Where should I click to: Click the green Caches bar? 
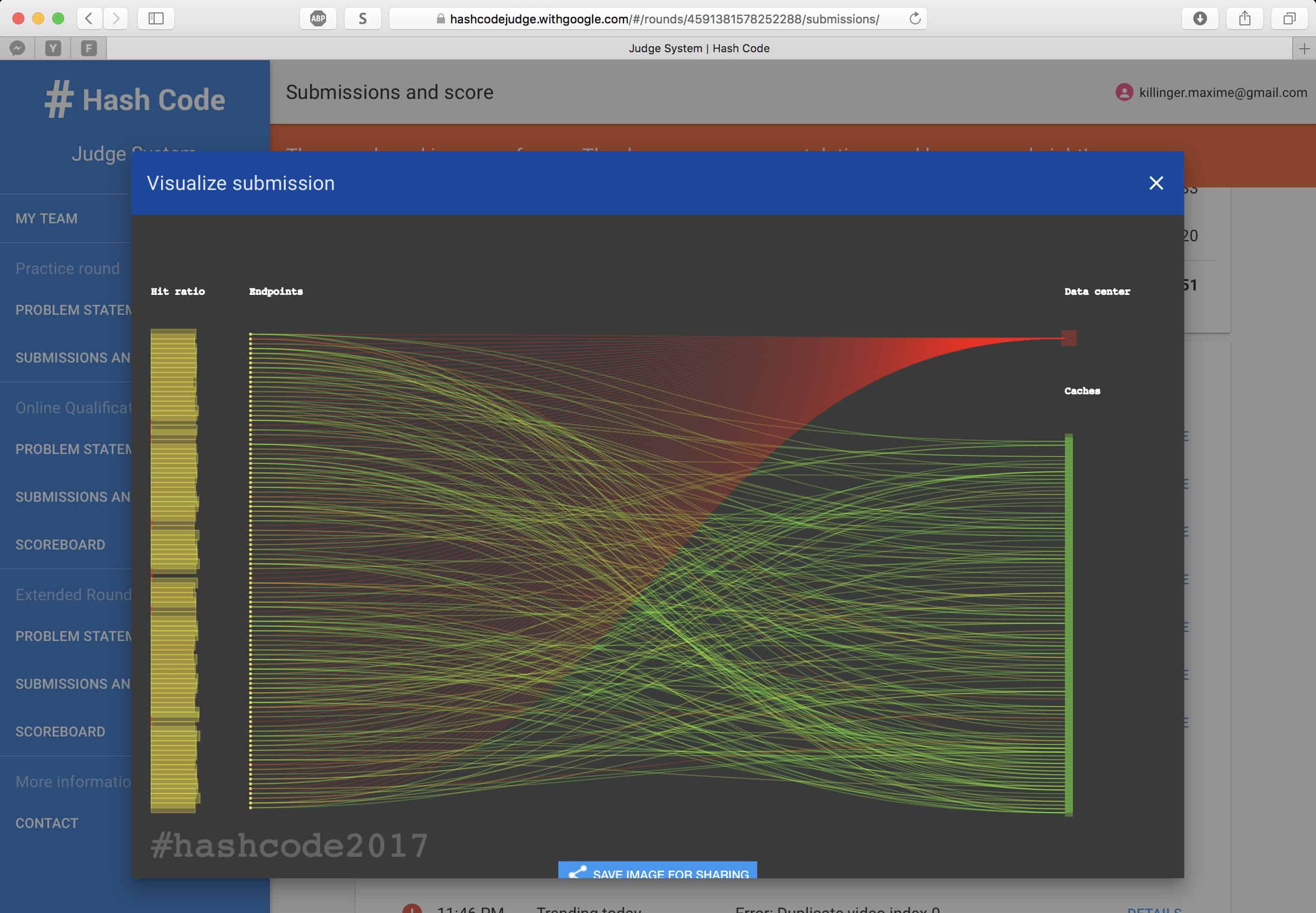(x=1068, y=624)
